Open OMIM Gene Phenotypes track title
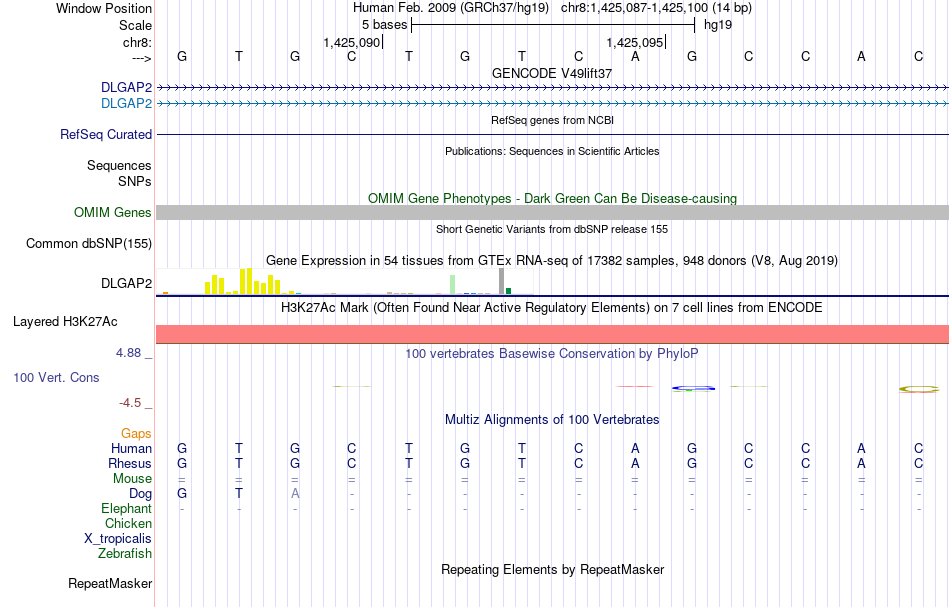This screenshot has height=607, width=950. [x=552, y=198]
